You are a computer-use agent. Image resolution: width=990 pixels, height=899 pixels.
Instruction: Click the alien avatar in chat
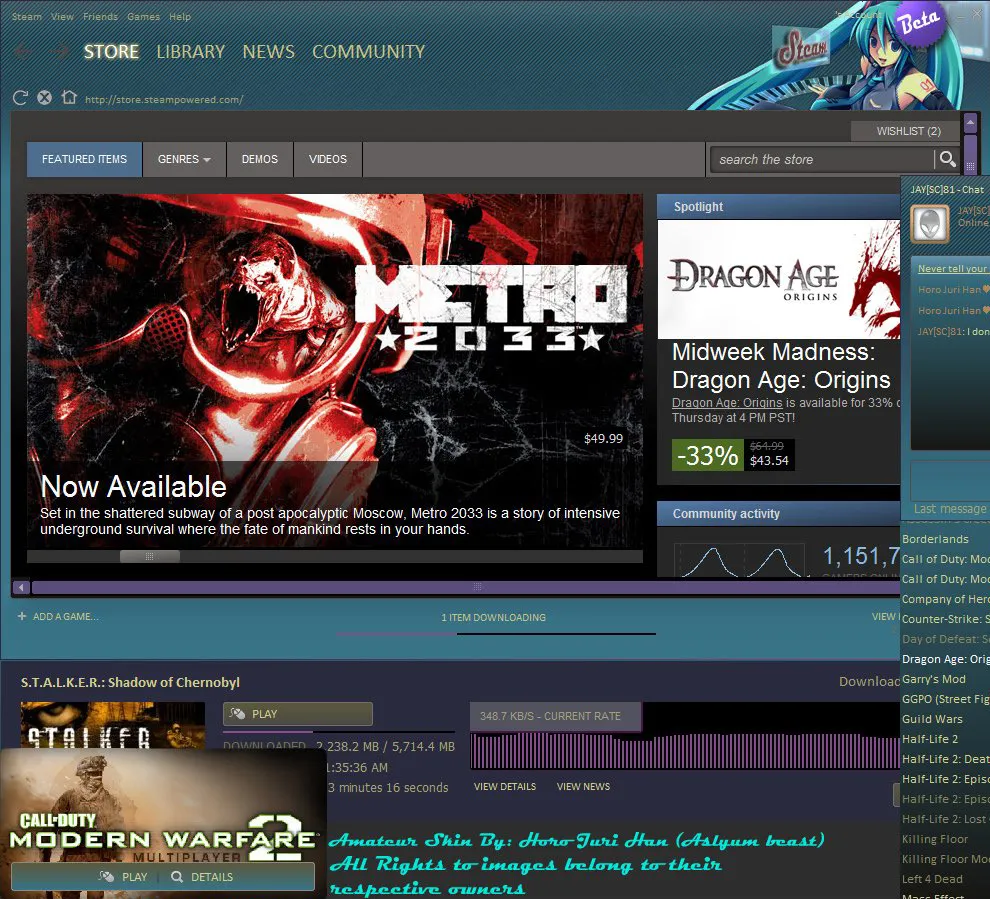tap(930, 223)
